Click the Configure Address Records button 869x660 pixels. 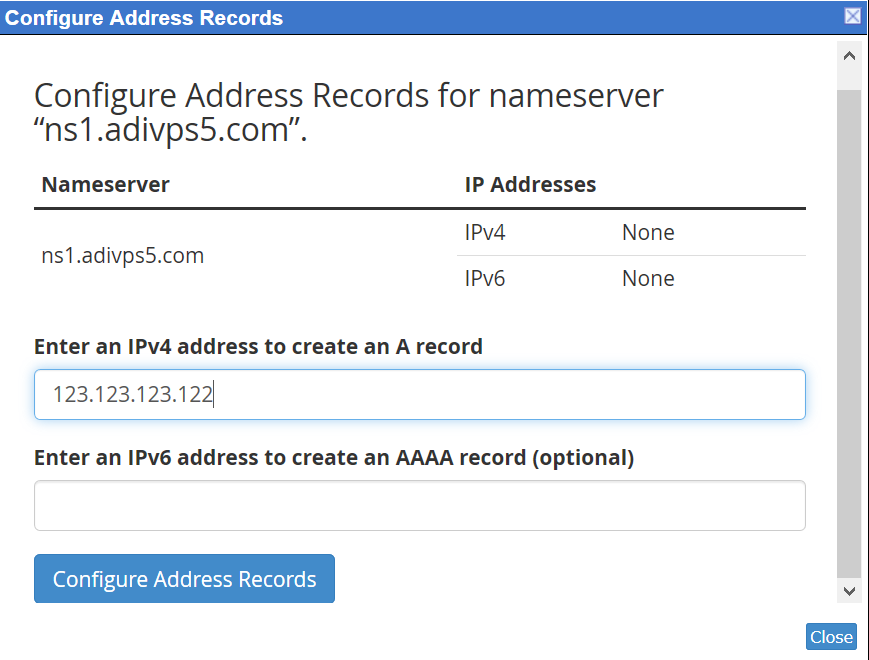(184, 578)
